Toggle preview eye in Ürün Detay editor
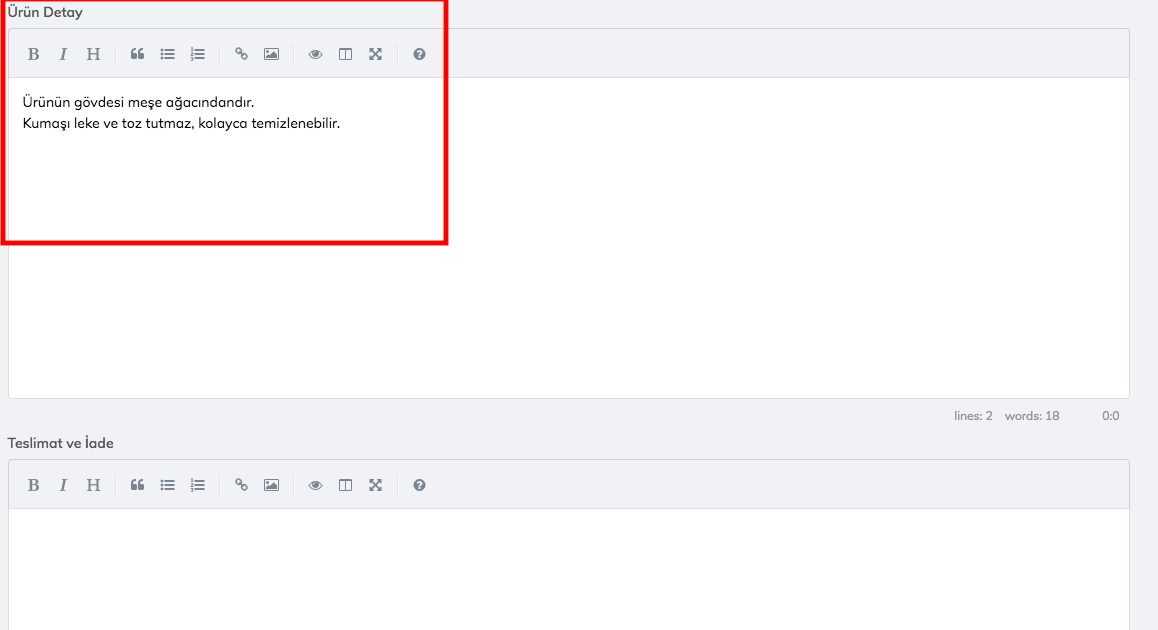The image size is (1158, 630). pos(315,54)
